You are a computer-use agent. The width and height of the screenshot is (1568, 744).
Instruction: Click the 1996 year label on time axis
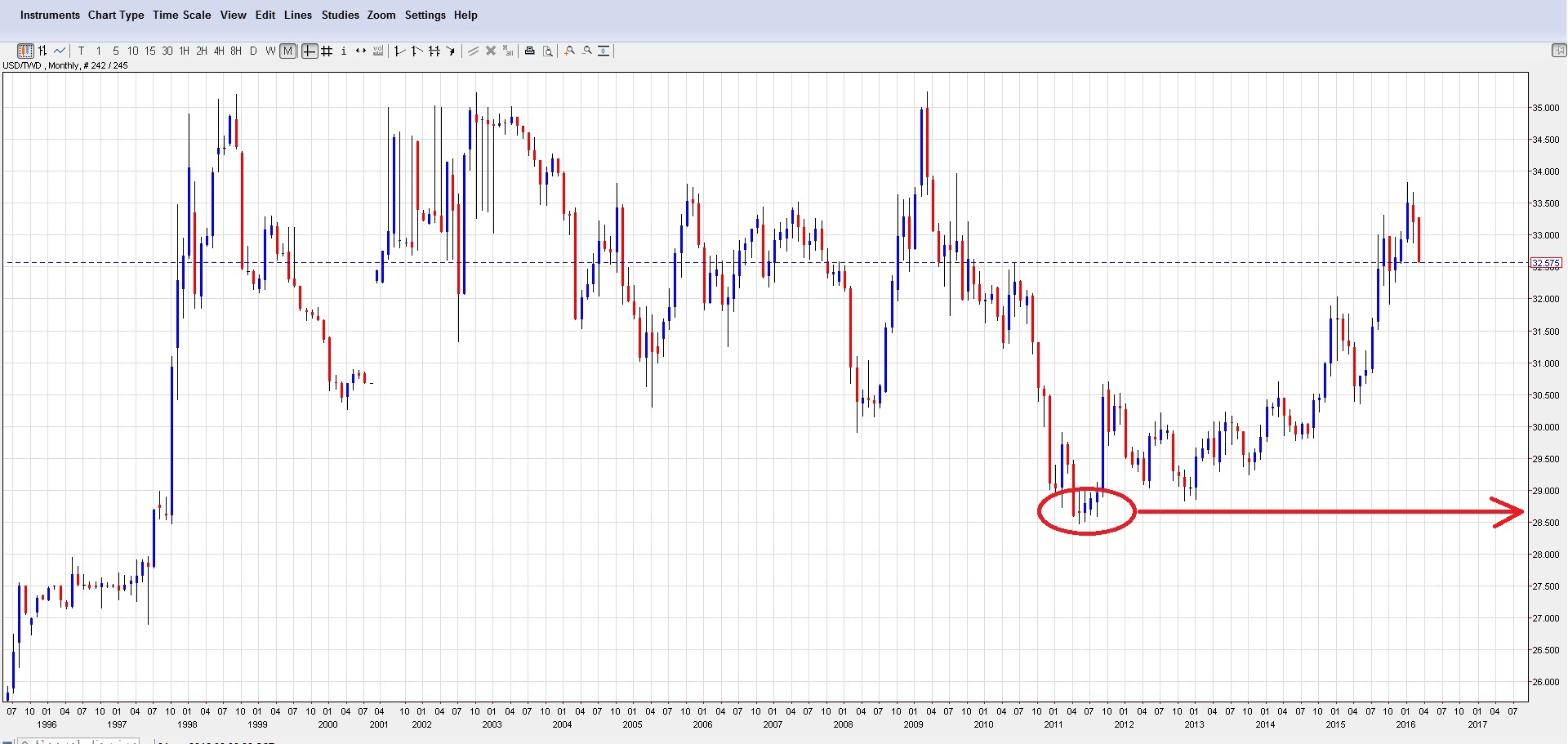click(x=47, y=724)
